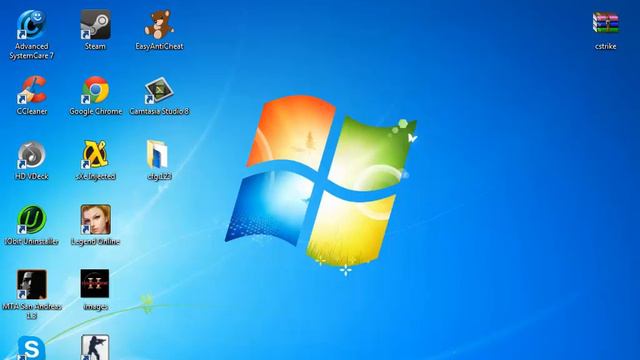Select the cfgs123 folder icon

point(157,154)
